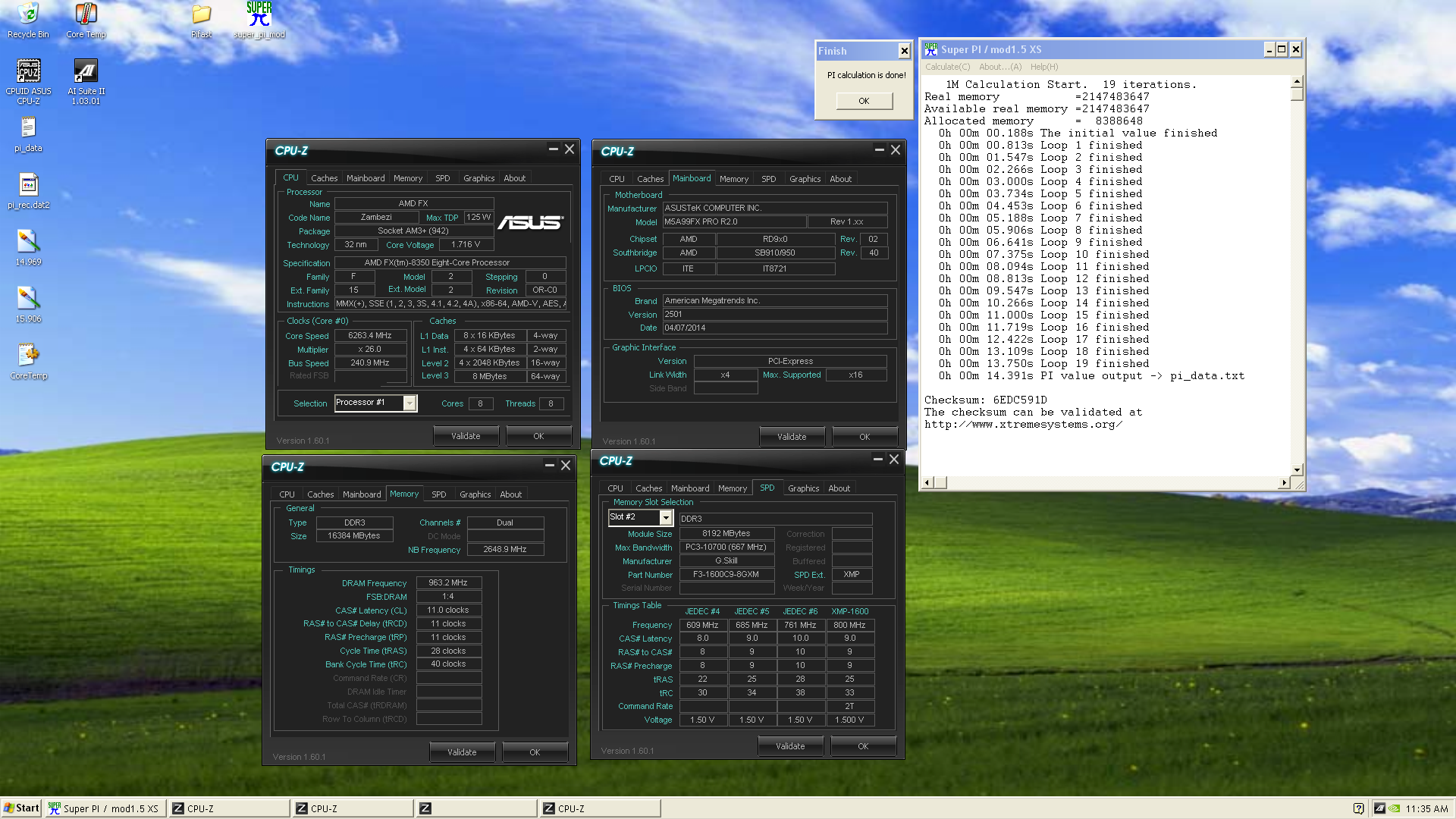The height and width of the screenshot is (819, 1456).
Task: Click the Model M5A99FX PRO R2.0 field
Action: [x=733, y=221]
